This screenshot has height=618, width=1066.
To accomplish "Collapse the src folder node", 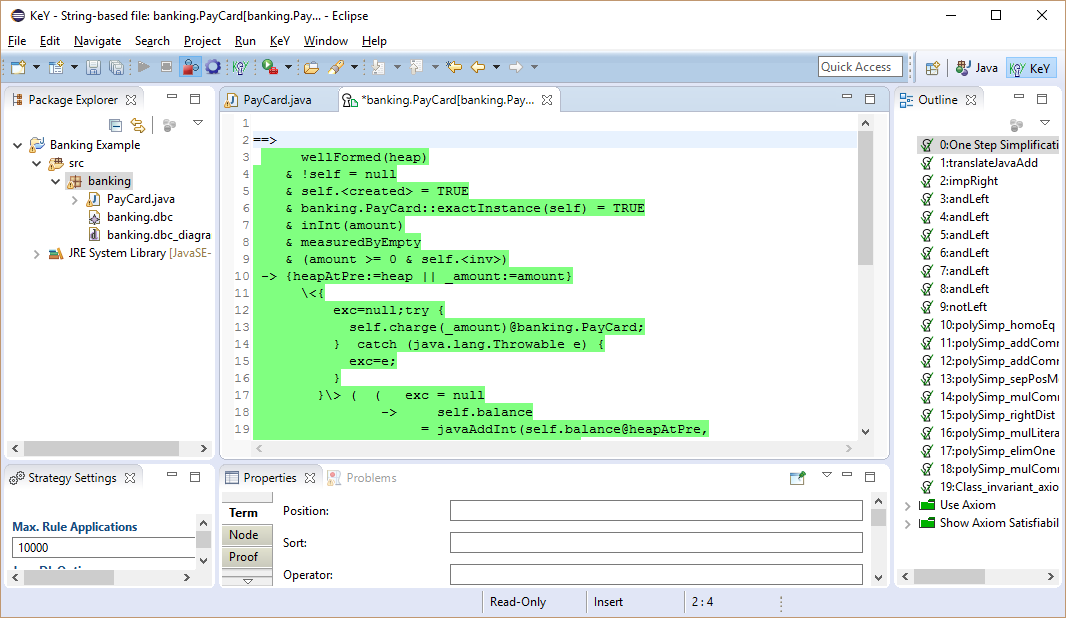I will coord(37,163).
